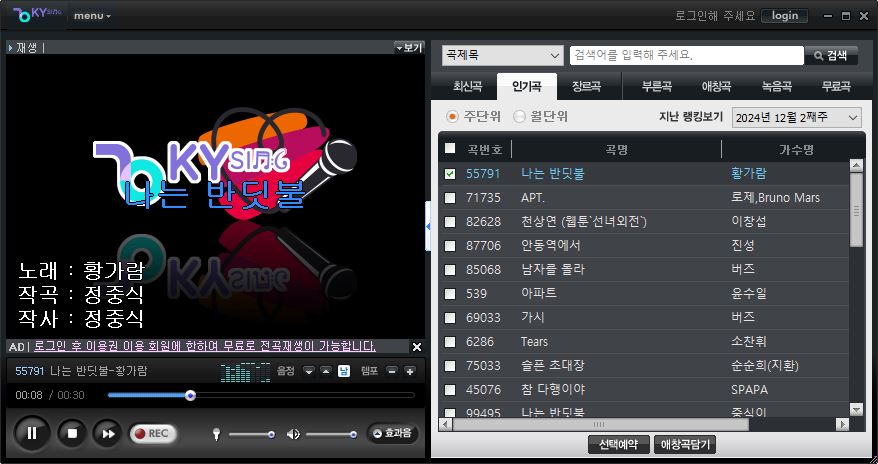Switch to the 인기곡 tab
The height and width of the screenshot is (464, 878).
tap(527, 87)
